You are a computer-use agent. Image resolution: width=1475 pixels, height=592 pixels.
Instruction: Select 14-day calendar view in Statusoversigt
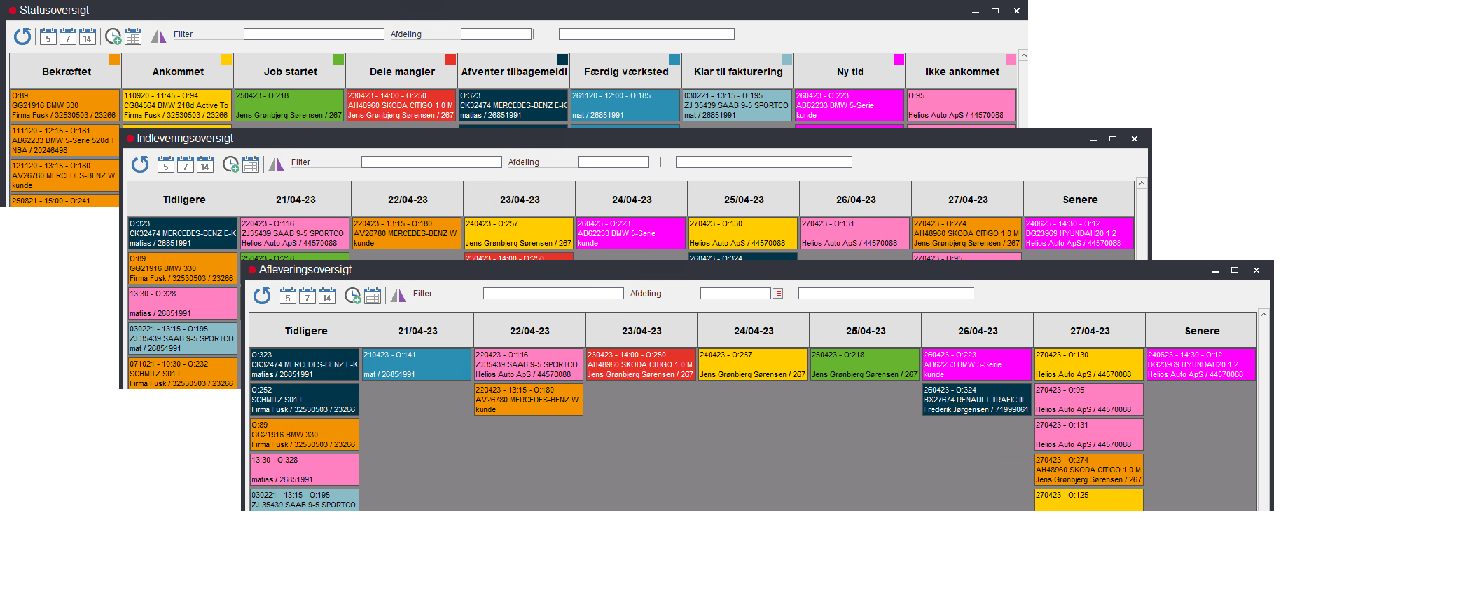[x=87, y=37]
